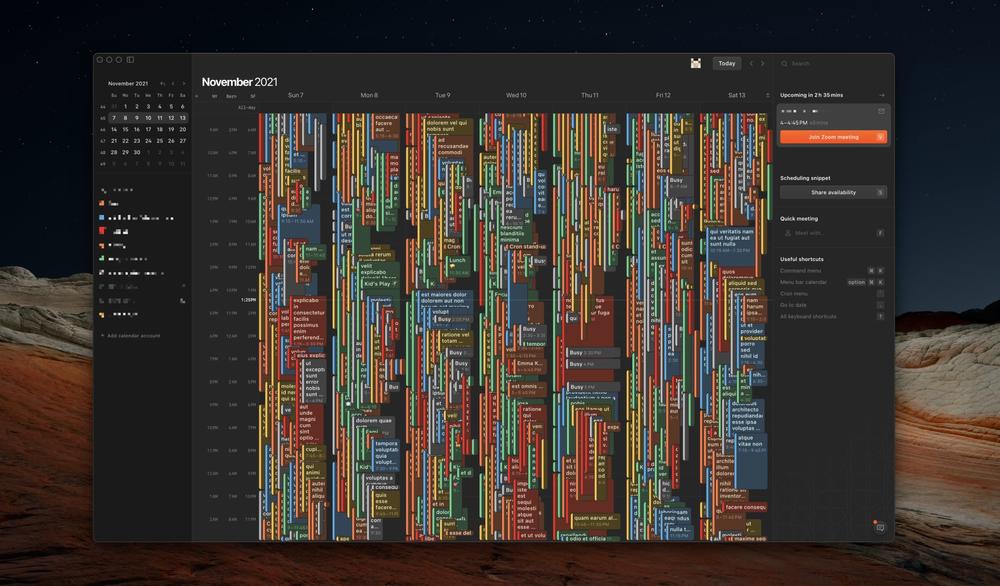Focus the Search field
Viewport: 1000px width, 586px height.
(835, 64)
